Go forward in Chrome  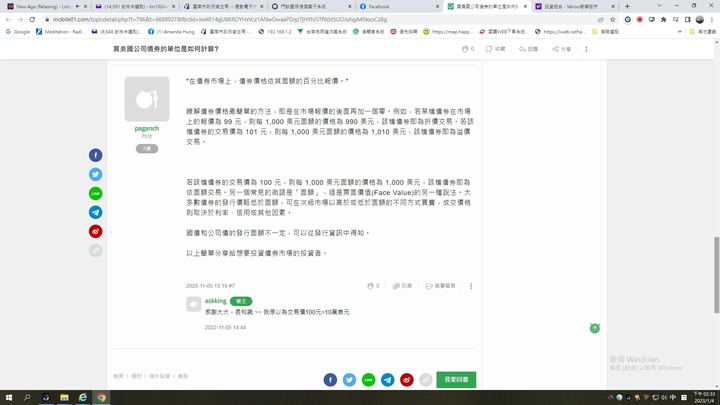20,19
